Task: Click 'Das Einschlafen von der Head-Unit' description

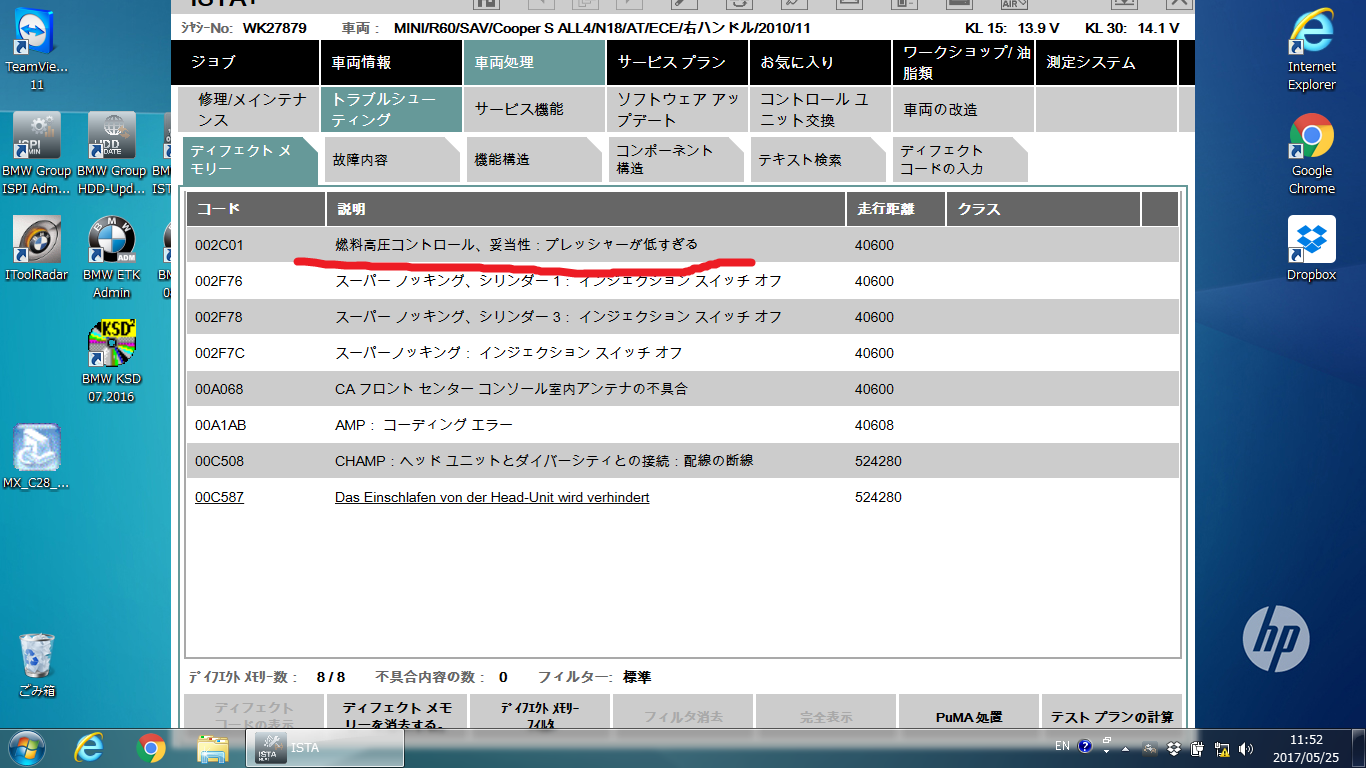Action: (492, 497)
